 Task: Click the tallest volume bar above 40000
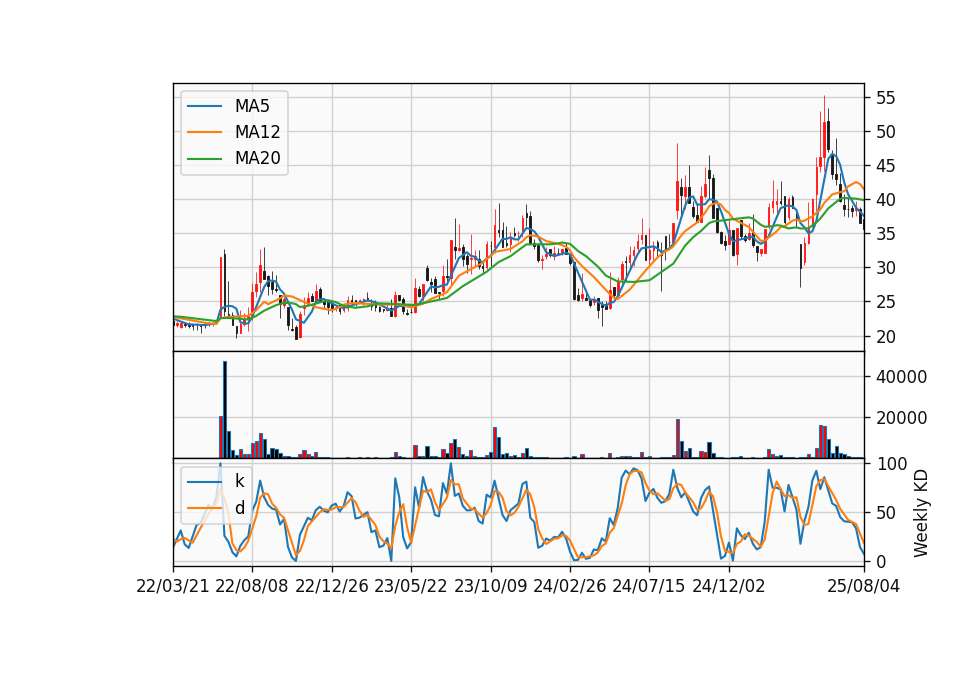click(225, 410)
